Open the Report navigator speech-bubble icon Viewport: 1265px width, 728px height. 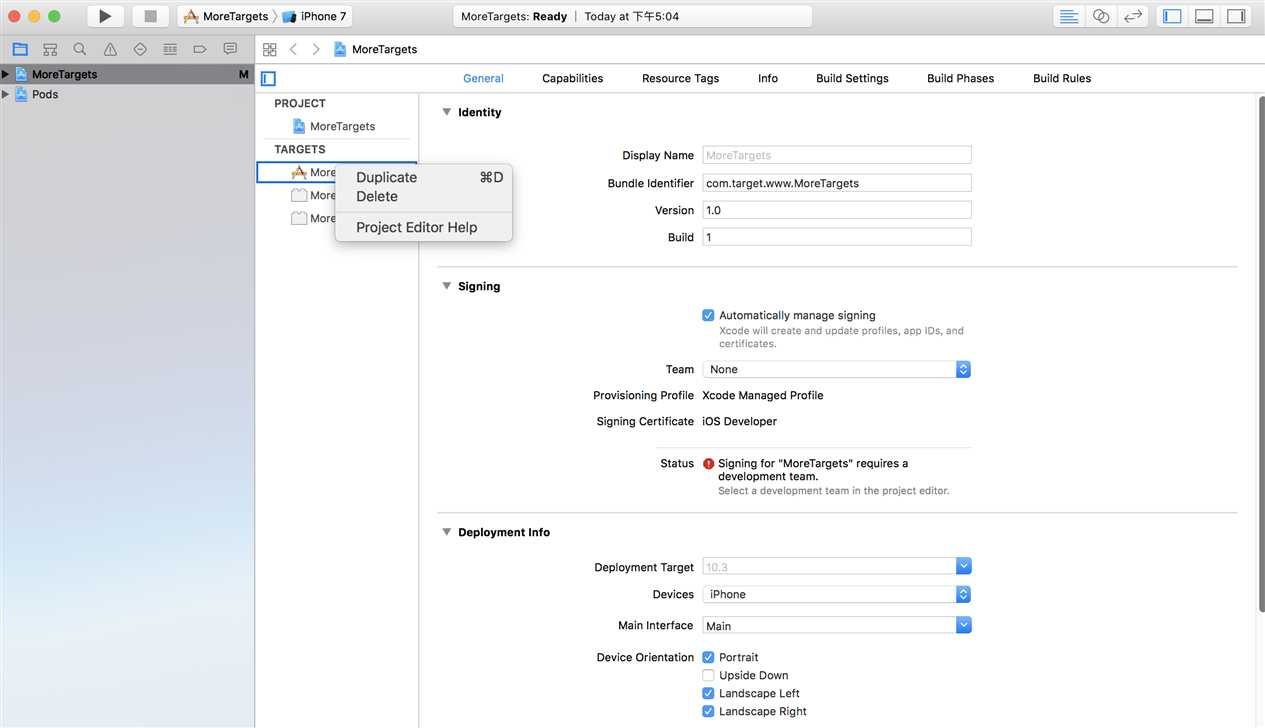tap(230, 49)
